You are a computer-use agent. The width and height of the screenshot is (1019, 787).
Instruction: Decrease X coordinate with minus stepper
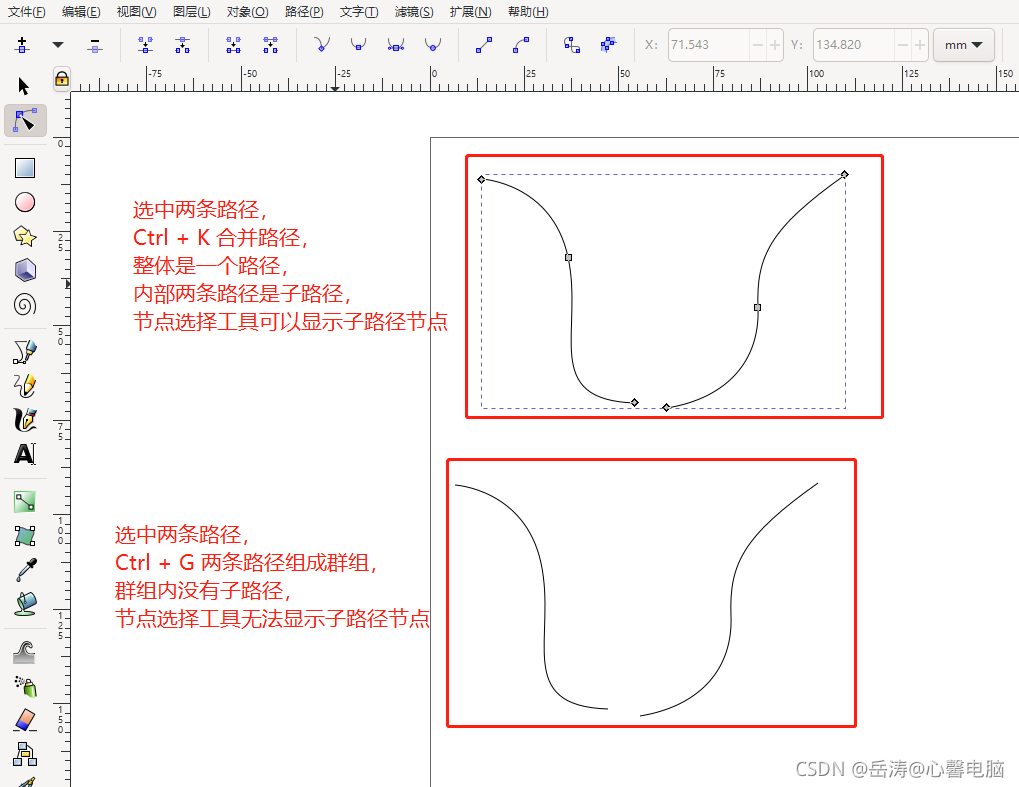coord(758,45)
